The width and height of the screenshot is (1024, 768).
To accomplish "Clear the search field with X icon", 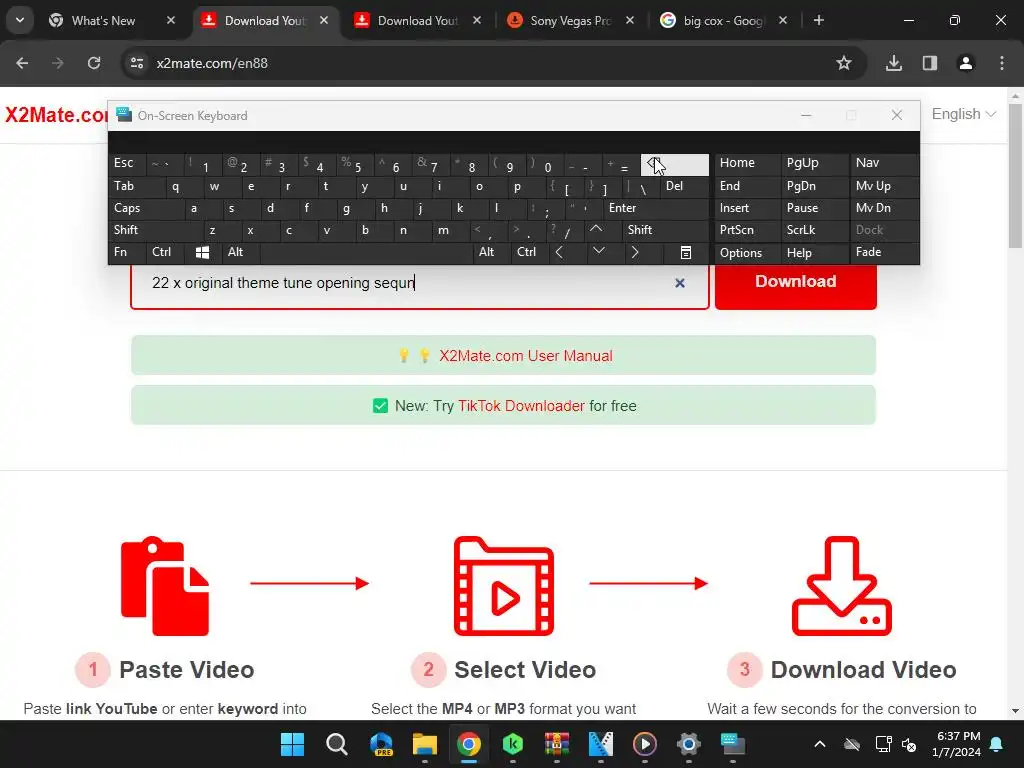I will (x=680, y=283).
